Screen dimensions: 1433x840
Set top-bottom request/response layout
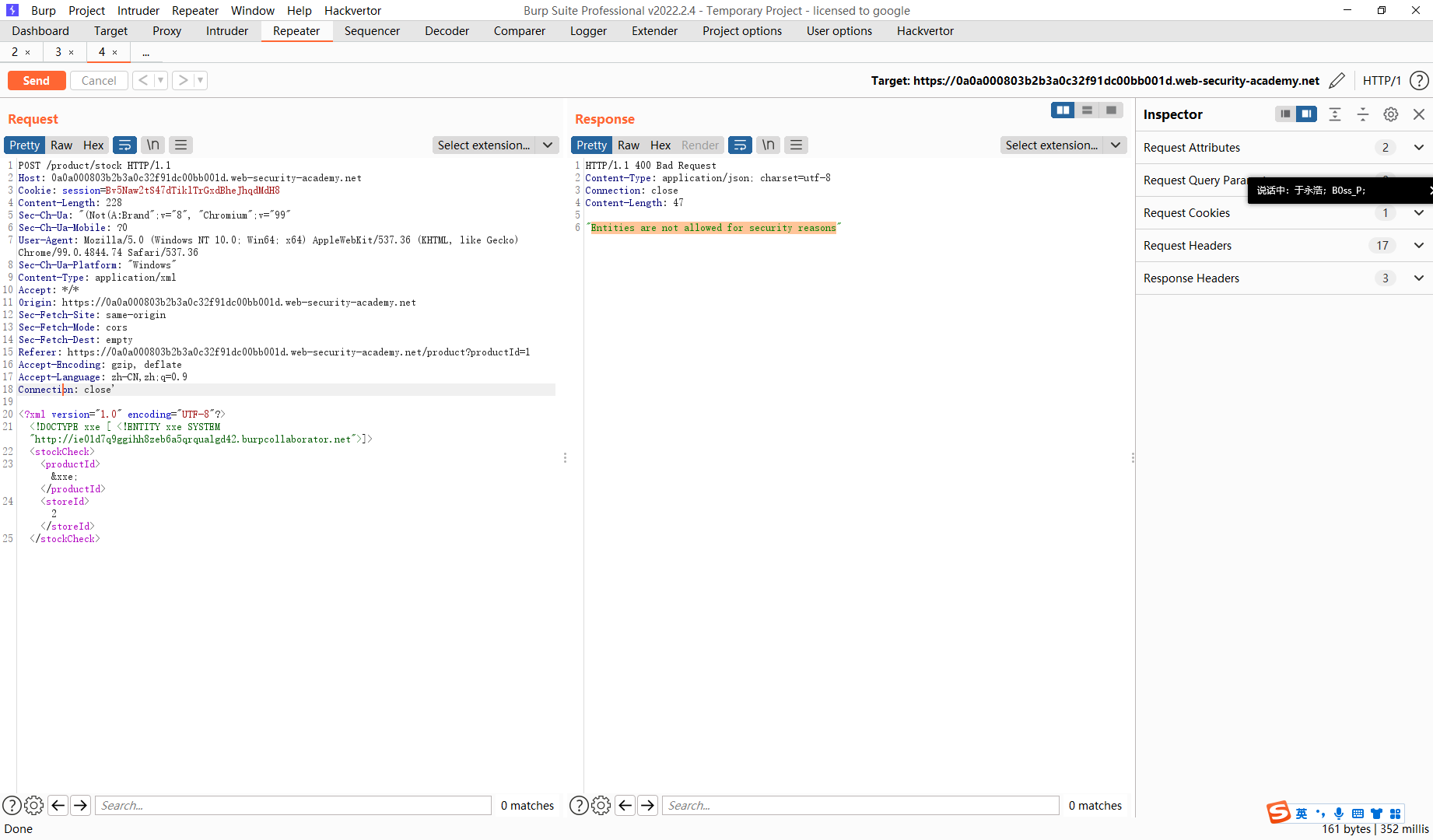point(1087,110)
